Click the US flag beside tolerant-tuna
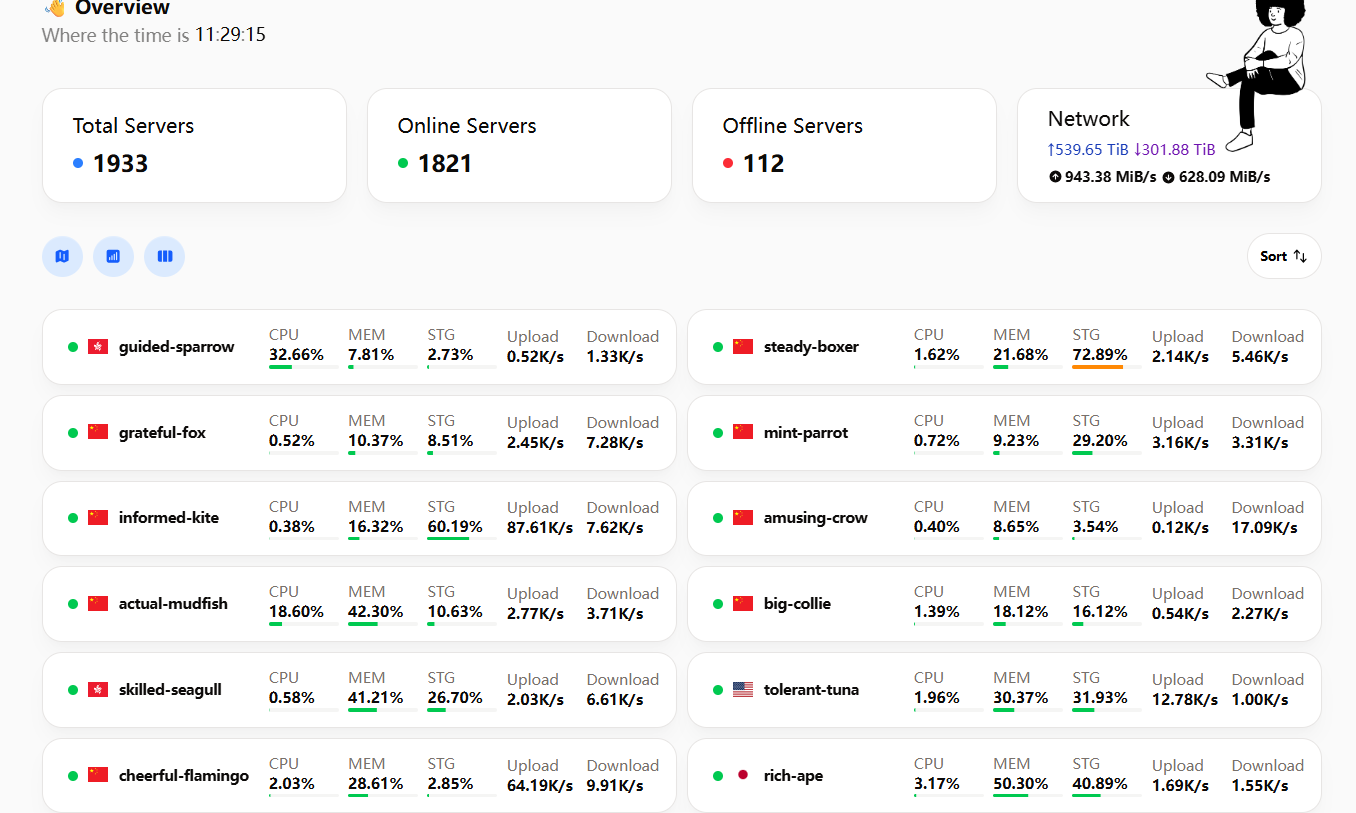Screen dimensions: 1356x813 pyautogui.click(x=743, y=690)
